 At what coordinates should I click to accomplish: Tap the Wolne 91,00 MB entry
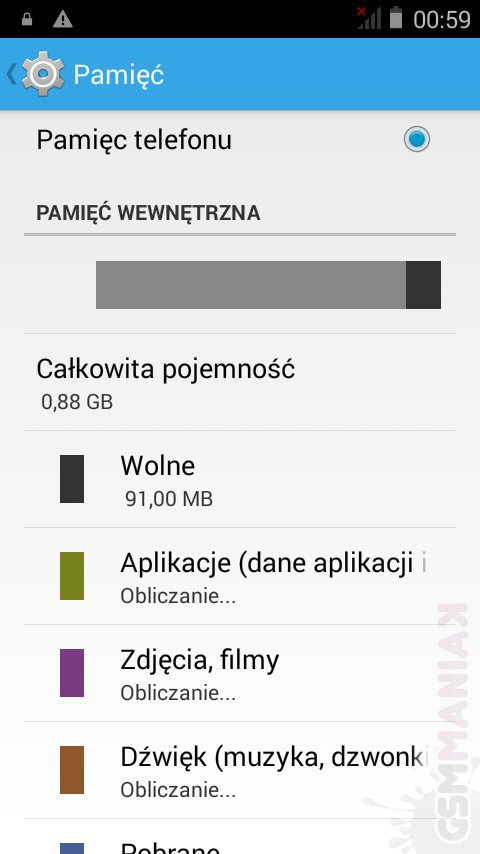coord(240,479)
